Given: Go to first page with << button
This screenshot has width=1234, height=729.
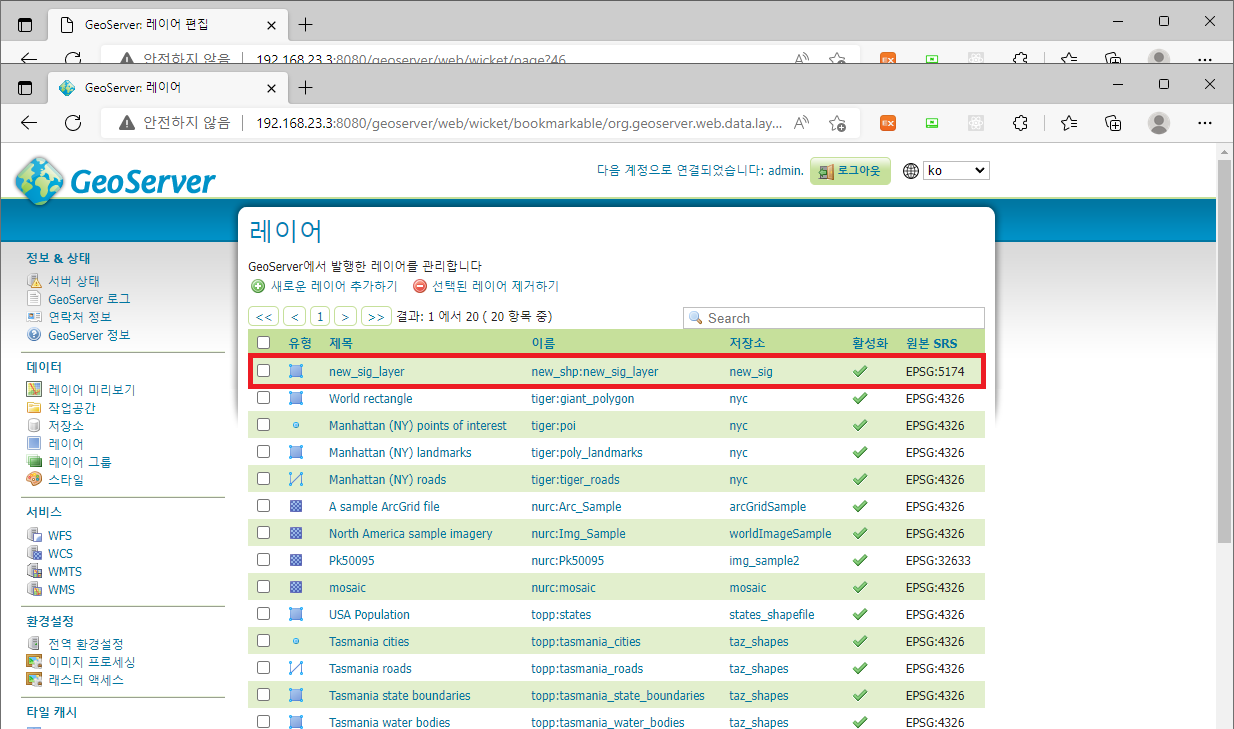Looking at the screenshot, I should click(264, 317).
